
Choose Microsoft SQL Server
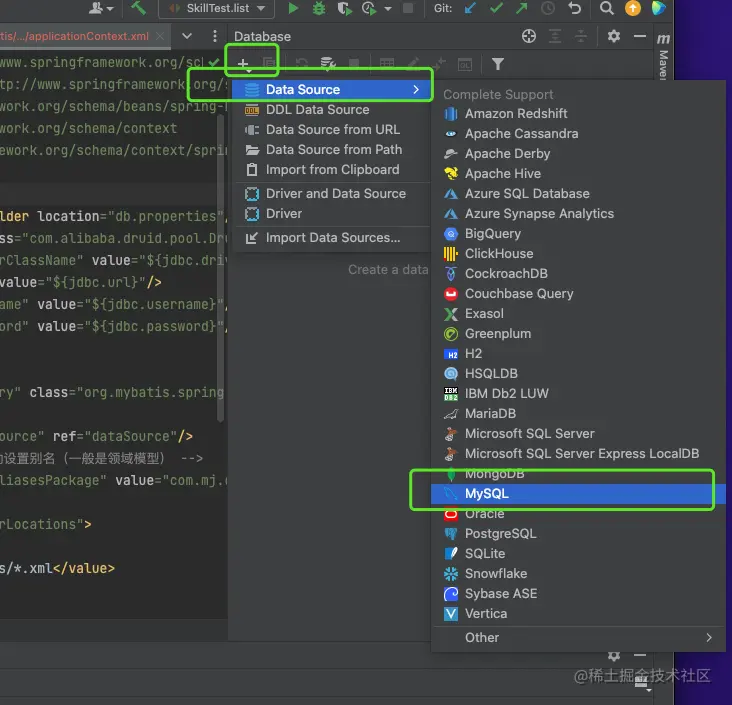578,434
